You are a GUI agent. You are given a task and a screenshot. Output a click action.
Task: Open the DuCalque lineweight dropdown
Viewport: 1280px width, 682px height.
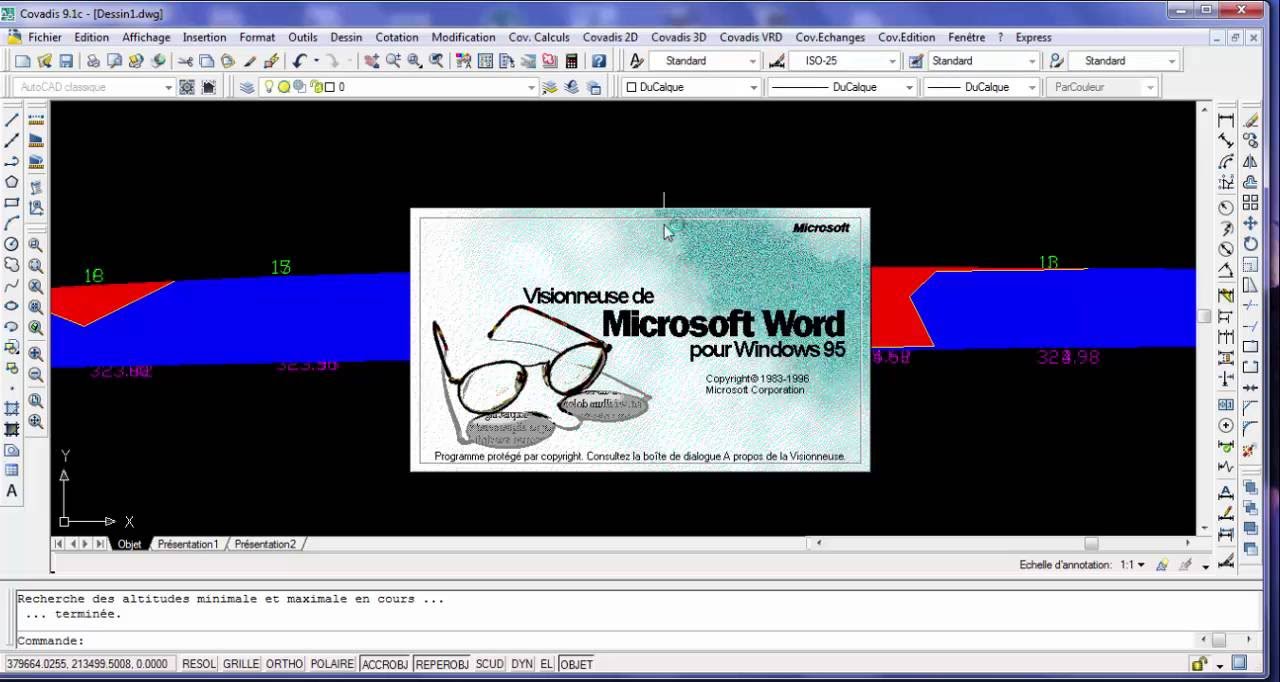pos(1030,87)
